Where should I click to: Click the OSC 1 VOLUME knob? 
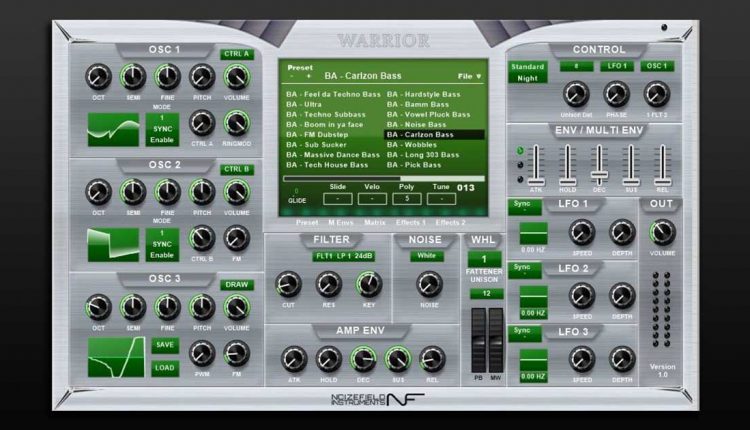pyautogui.click(x=236, y=77)
